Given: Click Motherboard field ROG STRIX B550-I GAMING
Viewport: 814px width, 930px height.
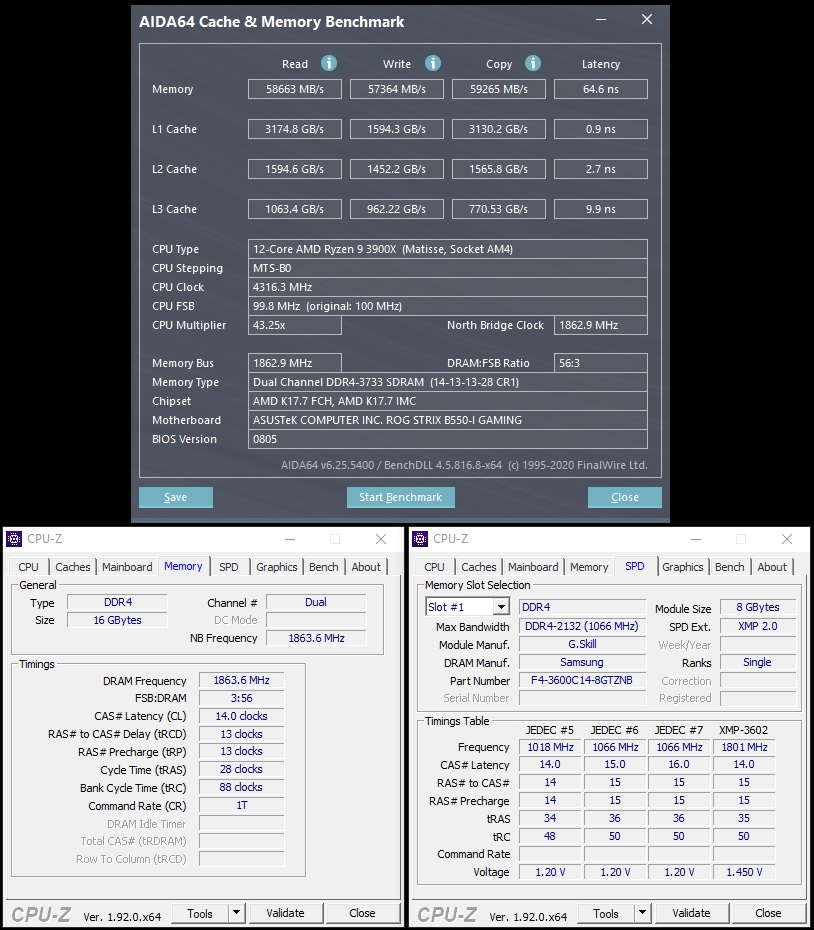Looking at the screenshot, I should click(448, 420).
